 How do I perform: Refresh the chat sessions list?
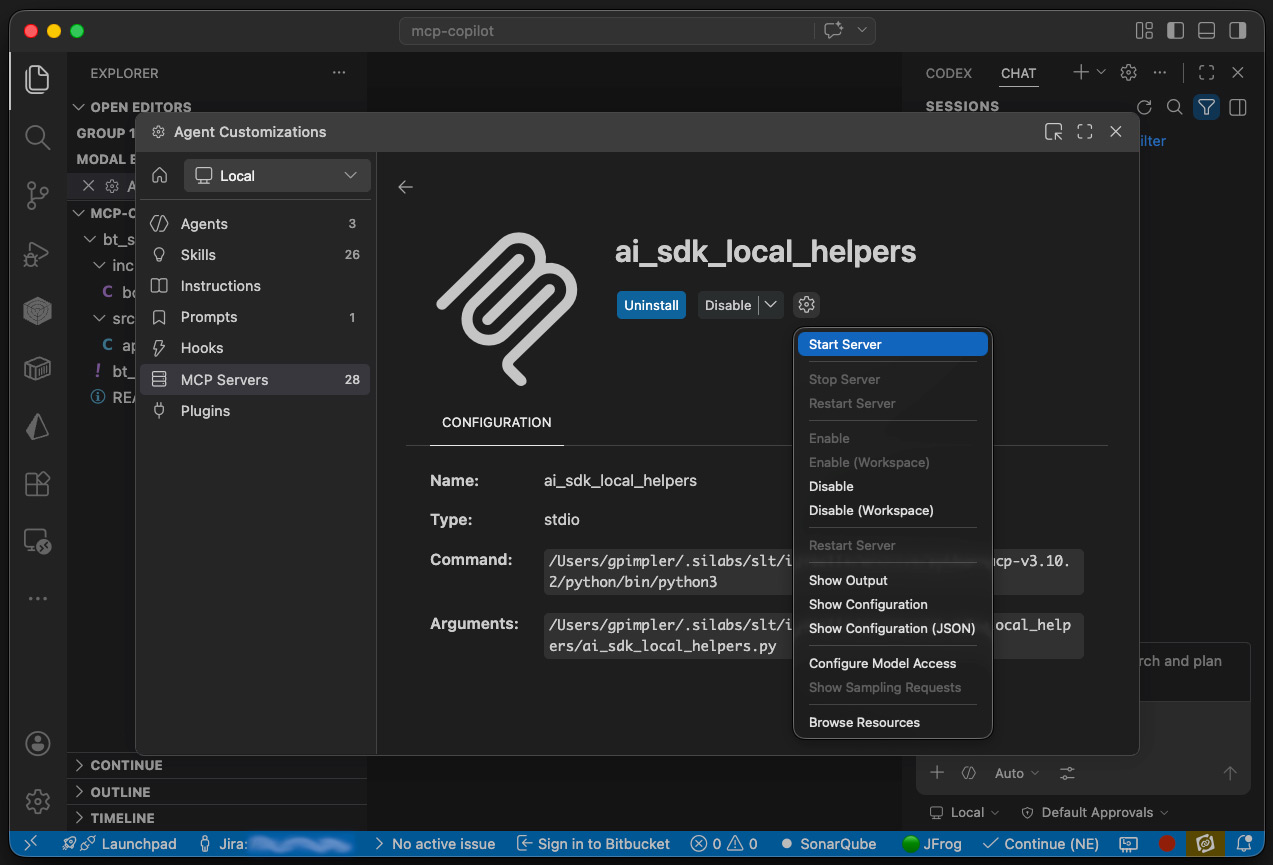[x=1145, y=107]
